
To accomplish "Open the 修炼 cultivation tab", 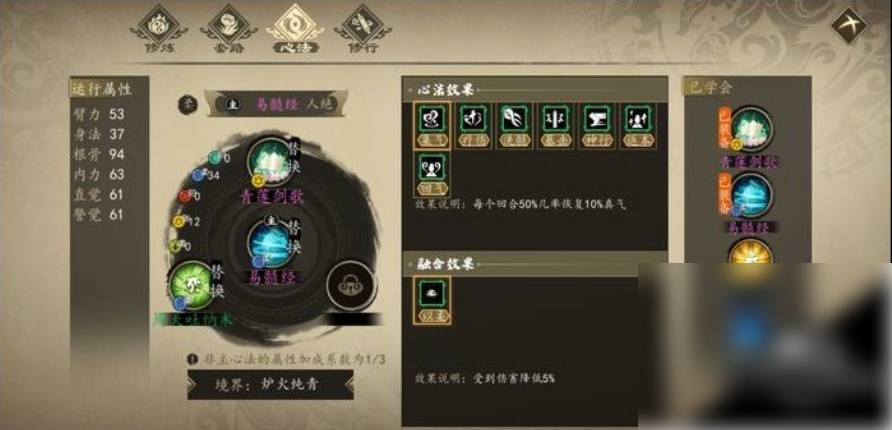I will click(x=156, y=30).
